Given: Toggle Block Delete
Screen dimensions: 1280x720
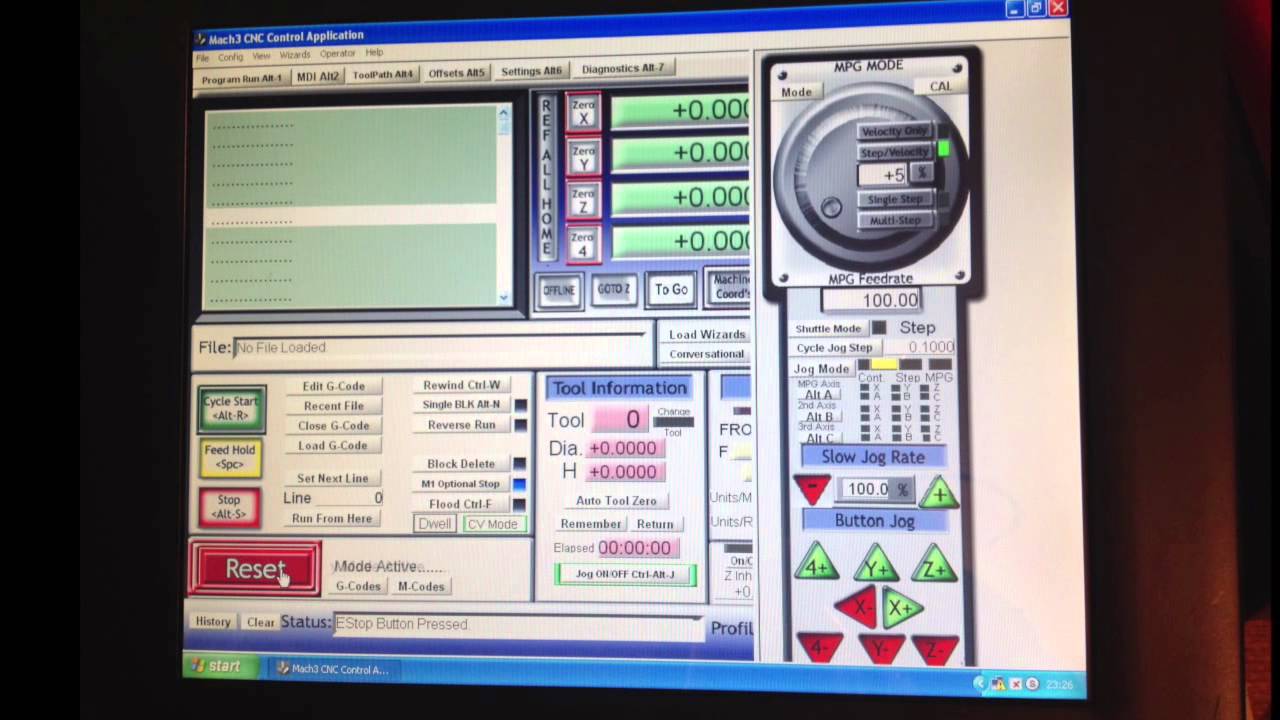Looking at the screenshot, I should [x=461, y=464].
